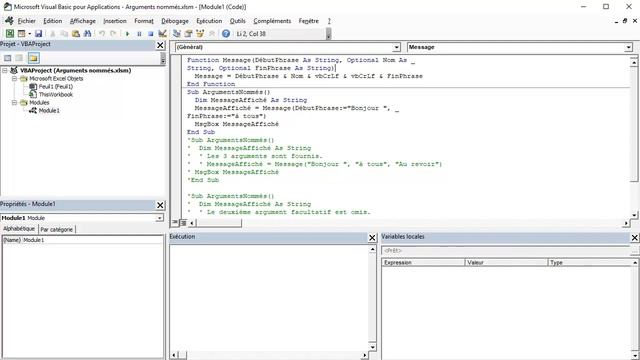Click the View Object icon in the Project panel
The image size is (640, 360).
tap(19, 58)
